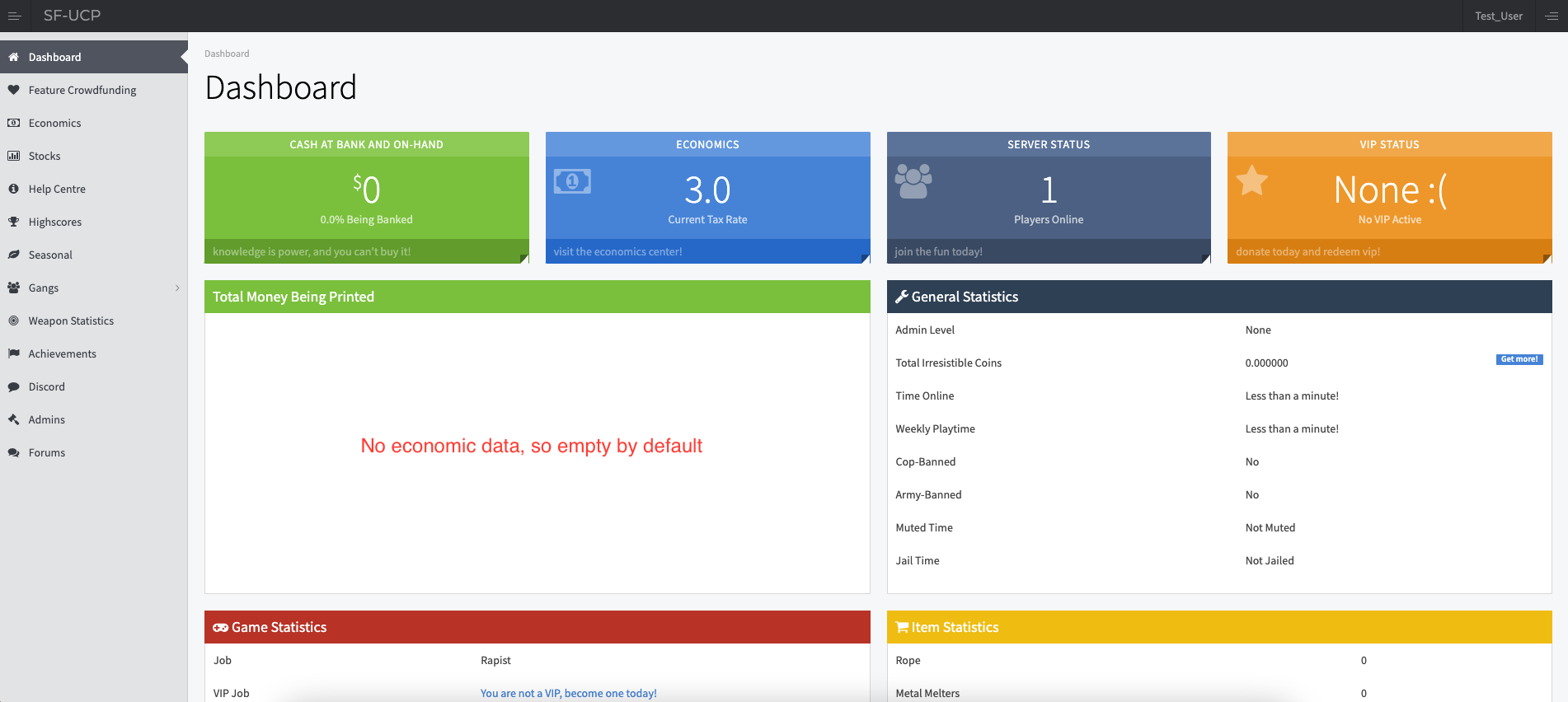Click the wrench icon in General Statistics header
This screenshot has height=702, width=1568.
pyautogui.click(x=902, y=297)
